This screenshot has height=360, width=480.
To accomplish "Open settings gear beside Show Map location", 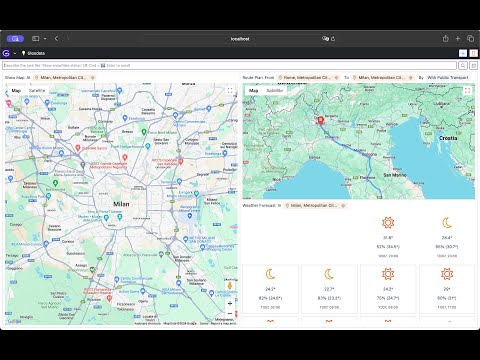I will [93, 78].
